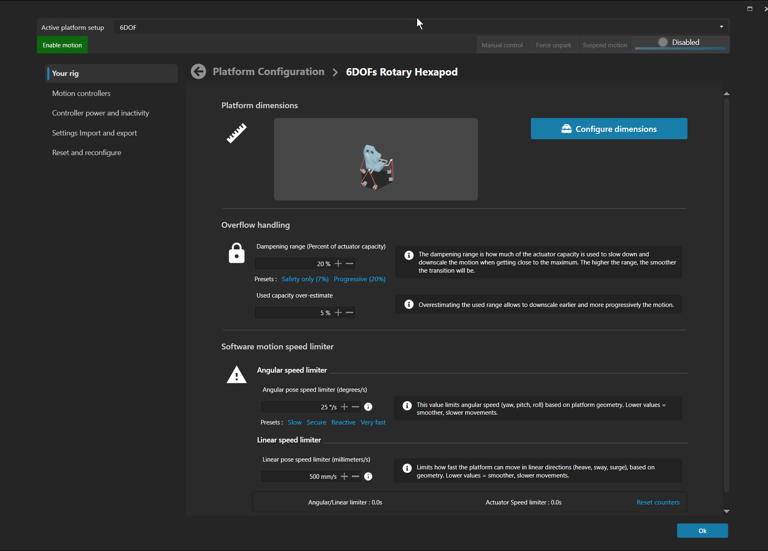Click info icon of dampening range description

(408, 255)
